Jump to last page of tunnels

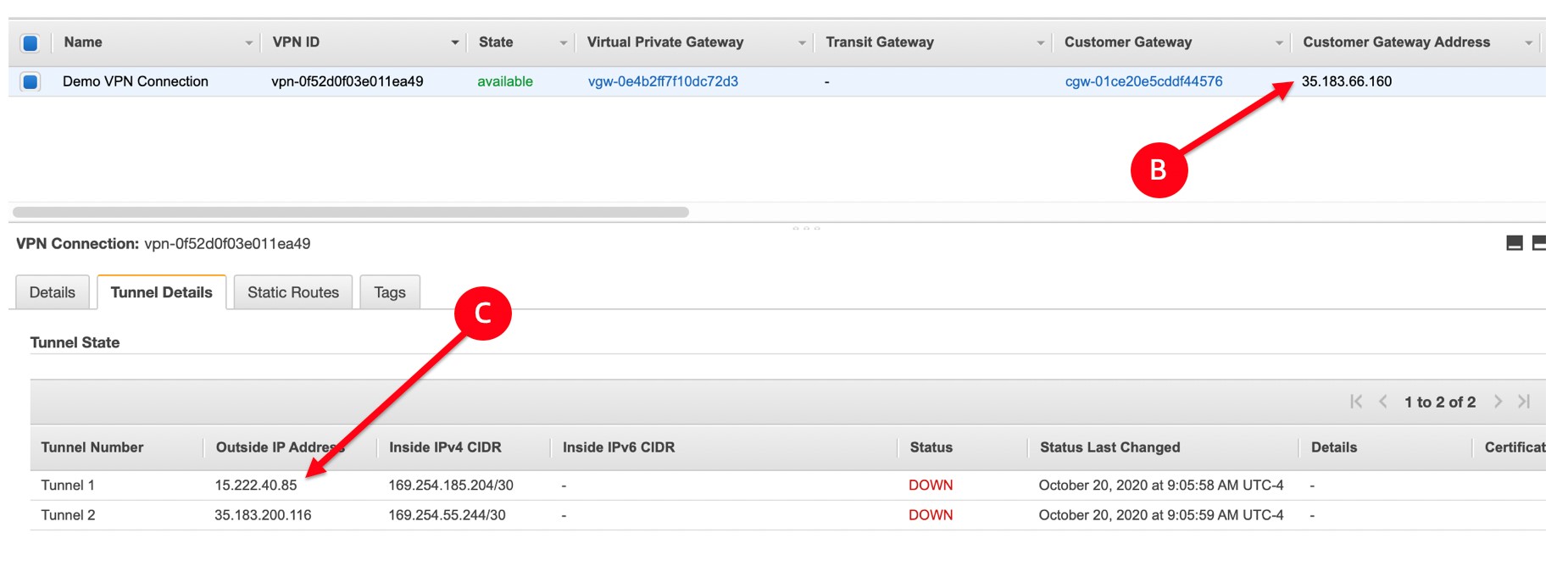(x=1524, y=402)
